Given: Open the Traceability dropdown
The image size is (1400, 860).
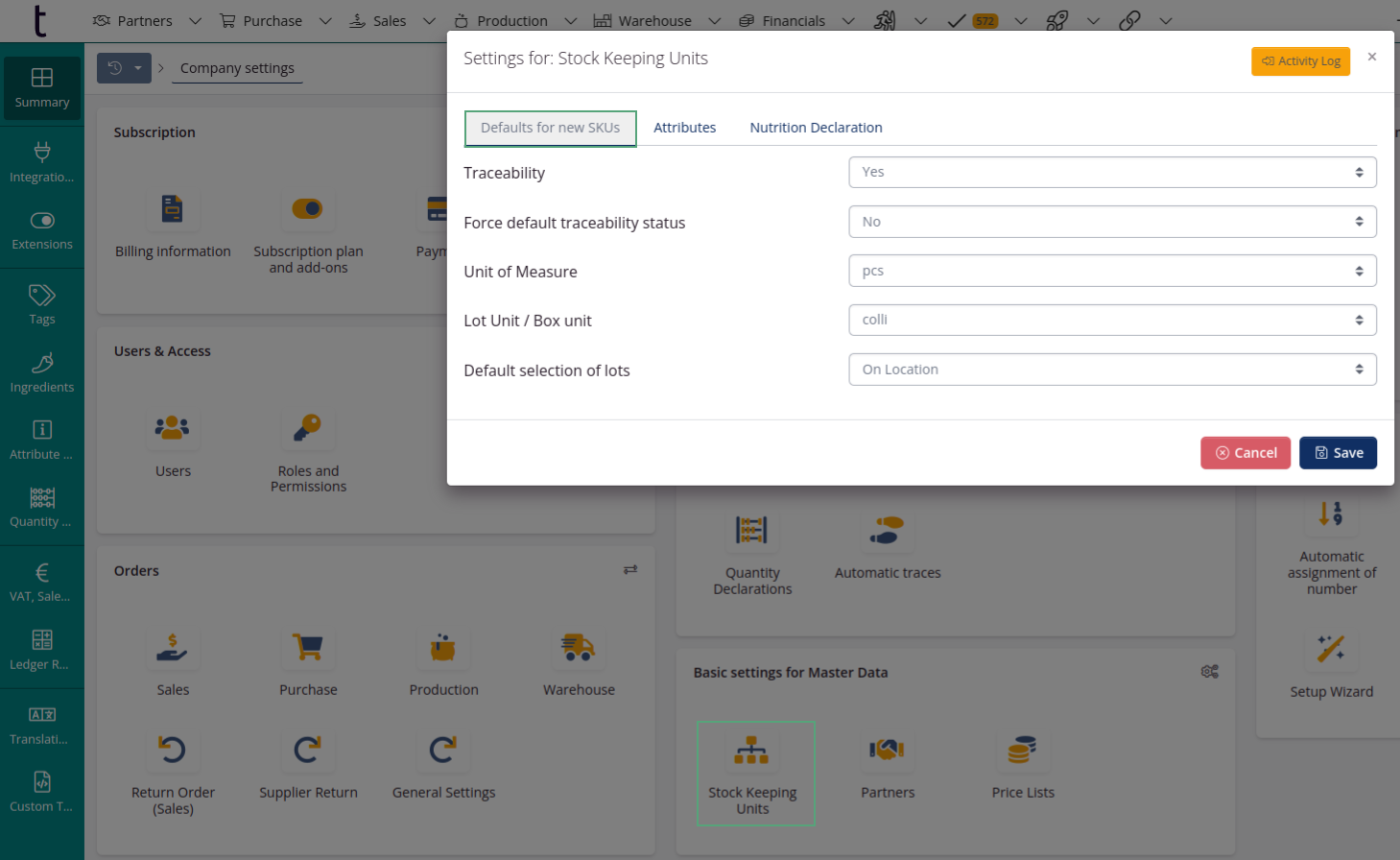Looking at the screenshot, I should point(1112,172).
